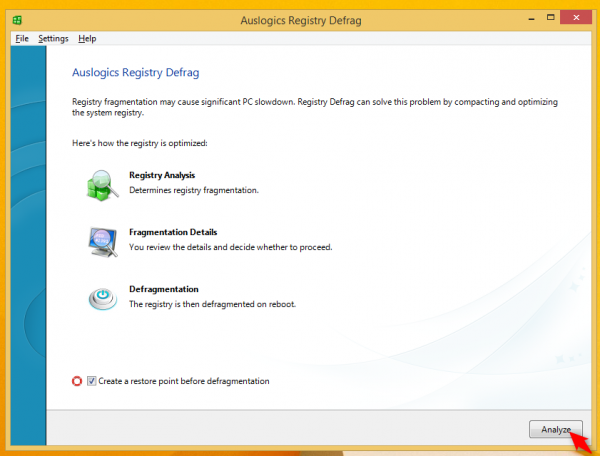Click the Fragmentation Details monitor icon
Screen dimensions: 600x456
coord(103,242)
